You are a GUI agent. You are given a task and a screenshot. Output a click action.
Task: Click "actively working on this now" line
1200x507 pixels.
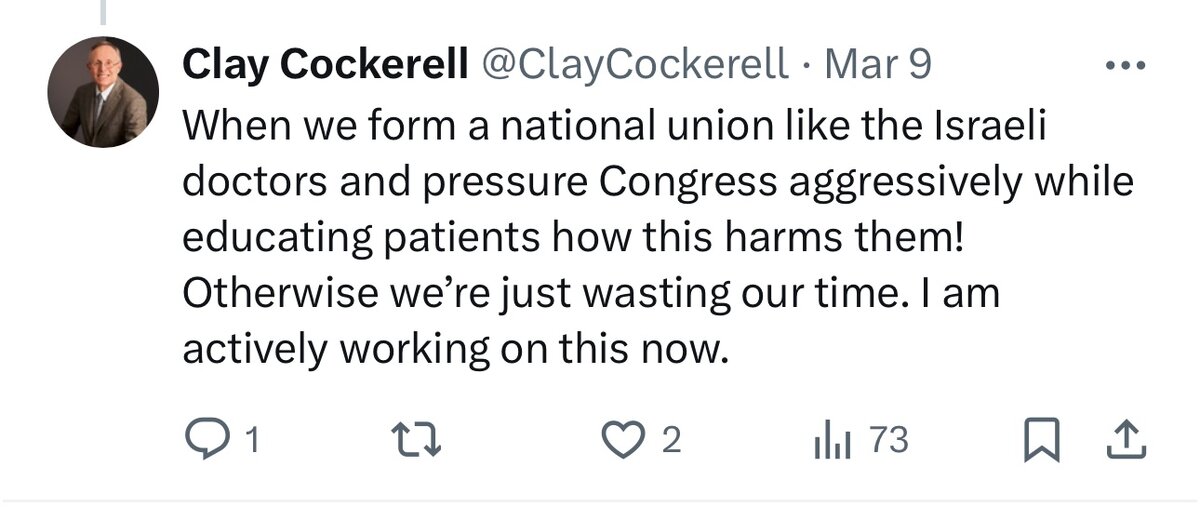pos(450,350)
